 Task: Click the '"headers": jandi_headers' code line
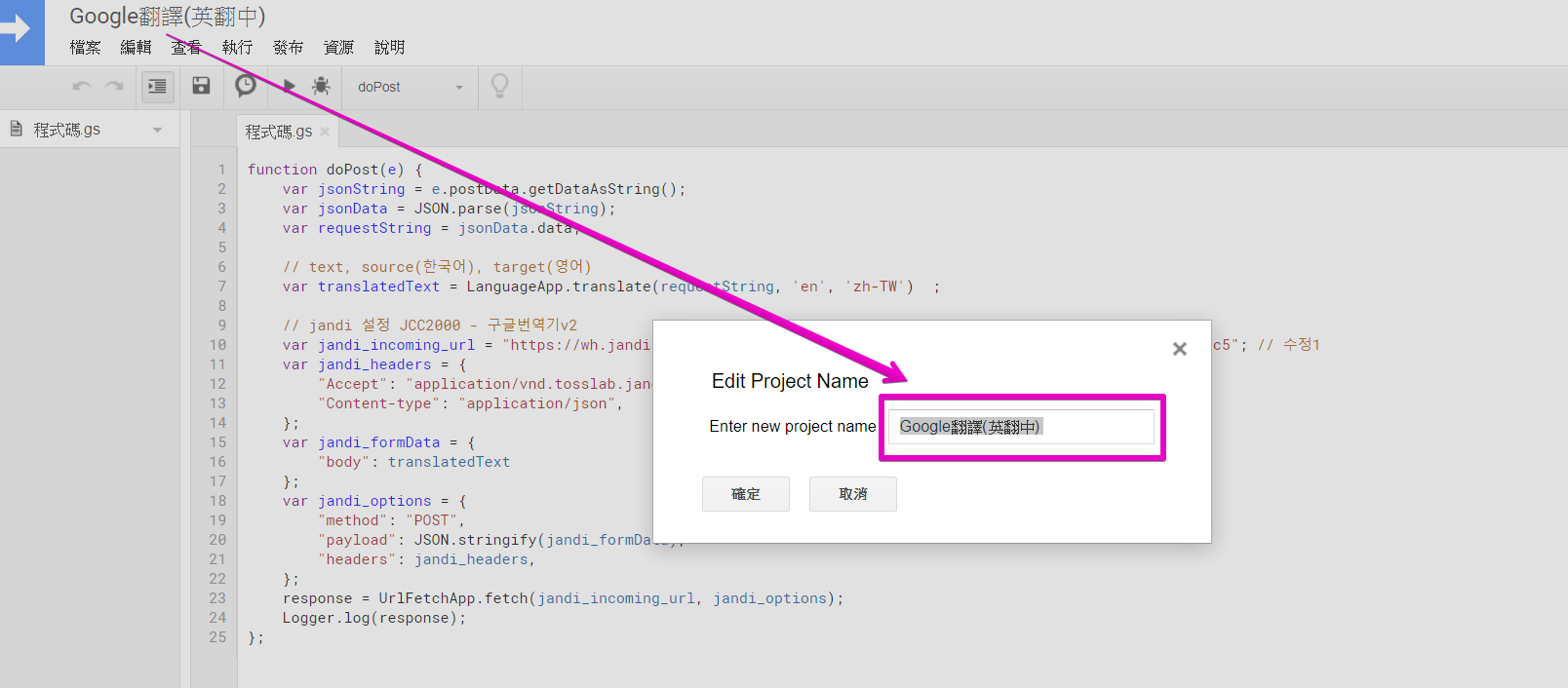click(426, 559)
